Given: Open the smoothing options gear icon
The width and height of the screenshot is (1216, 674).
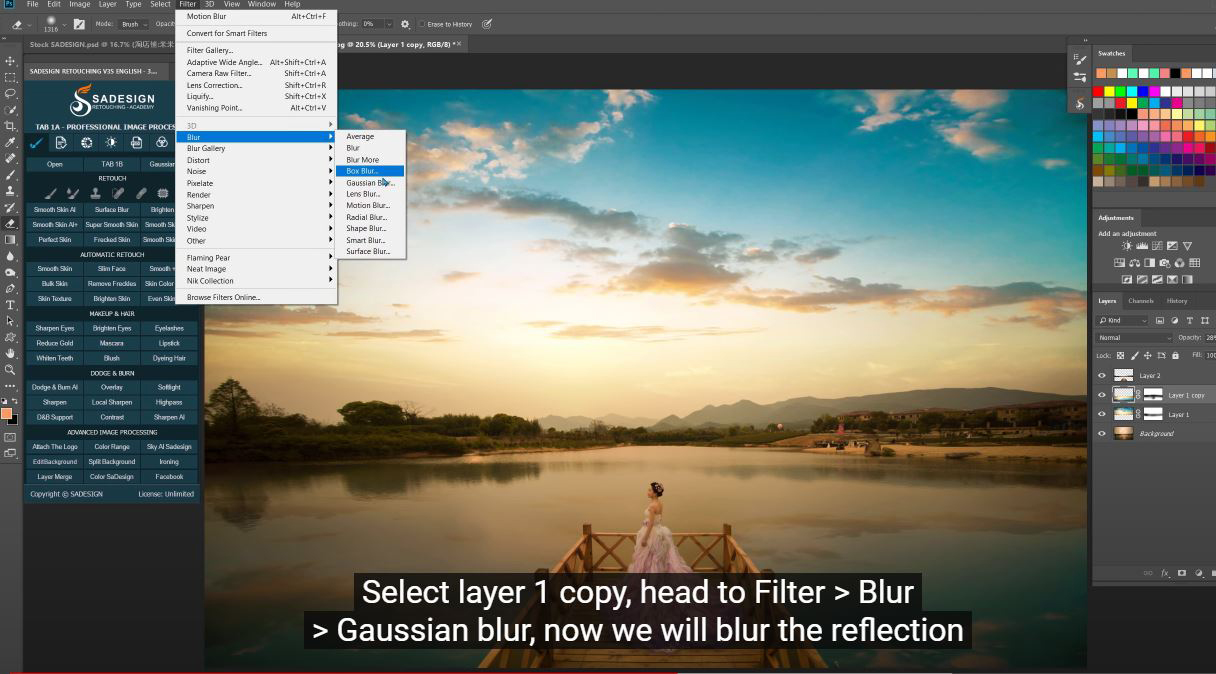Looking at the screenshot, I should coord(405,23).
